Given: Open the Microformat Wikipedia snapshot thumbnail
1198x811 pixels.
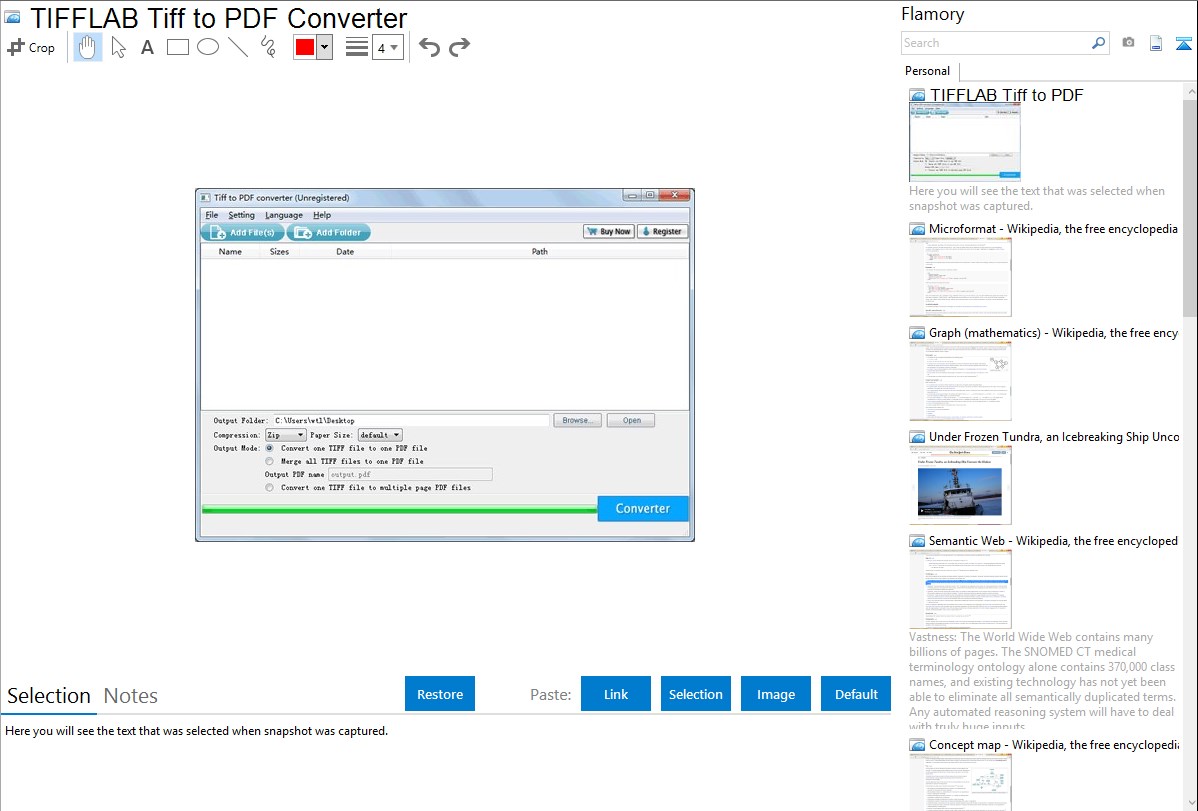Looking at the screenshot, I should (960, 277).
